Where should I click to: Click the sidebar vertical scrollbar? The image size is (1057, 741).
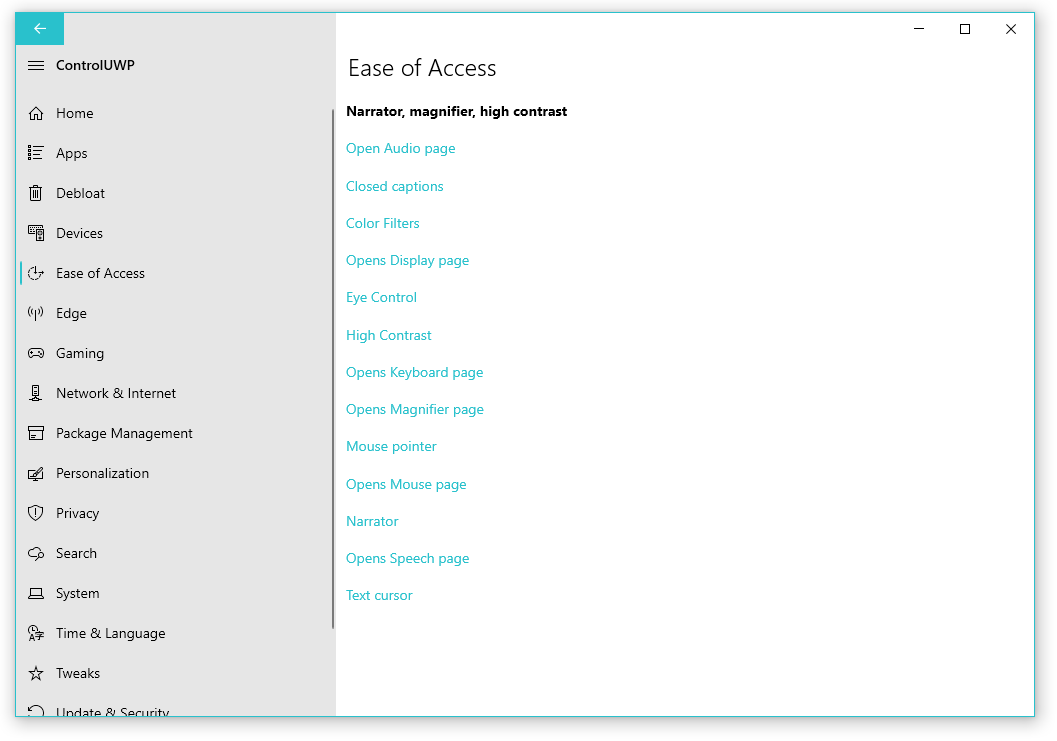pyautogui.click(x=333, y=369)
